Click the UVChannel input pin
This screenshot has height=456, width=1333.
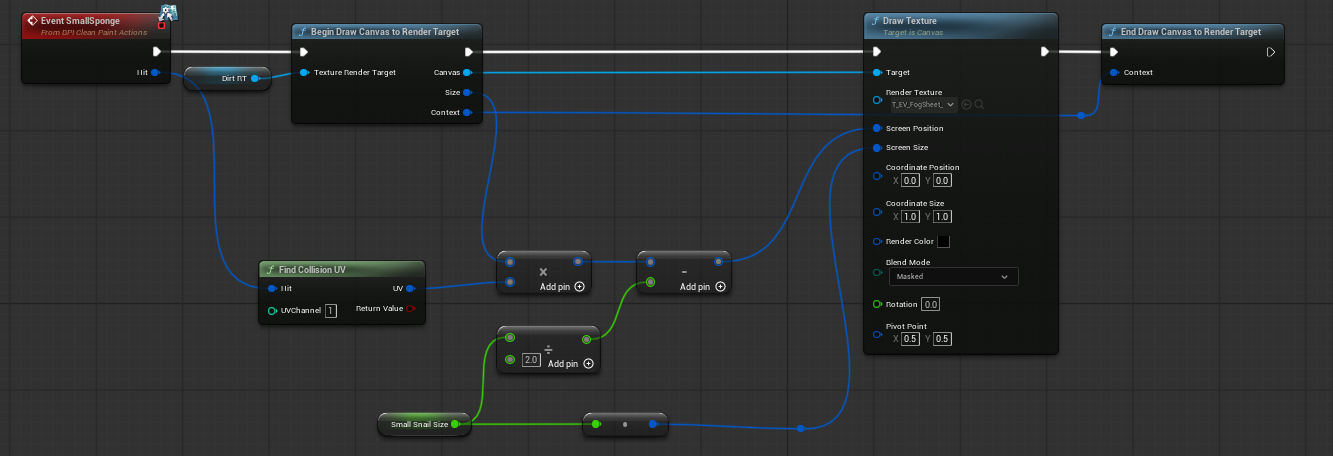pos(272,311)
